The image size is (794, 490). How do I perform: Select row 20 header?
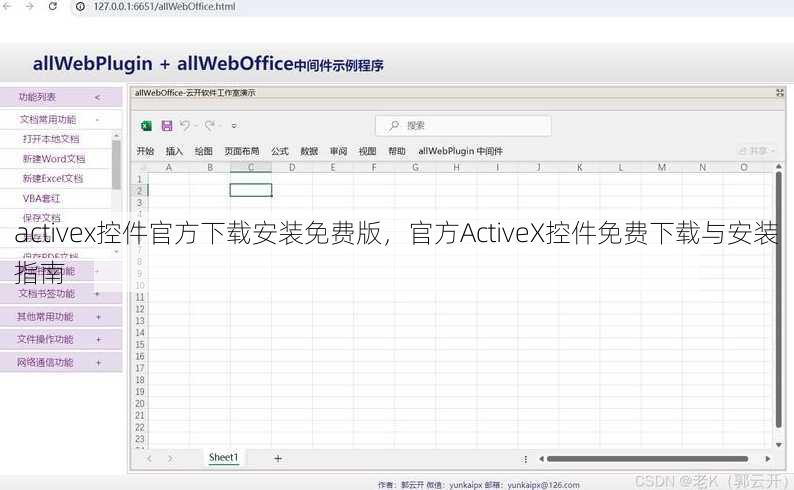point(140,403)
